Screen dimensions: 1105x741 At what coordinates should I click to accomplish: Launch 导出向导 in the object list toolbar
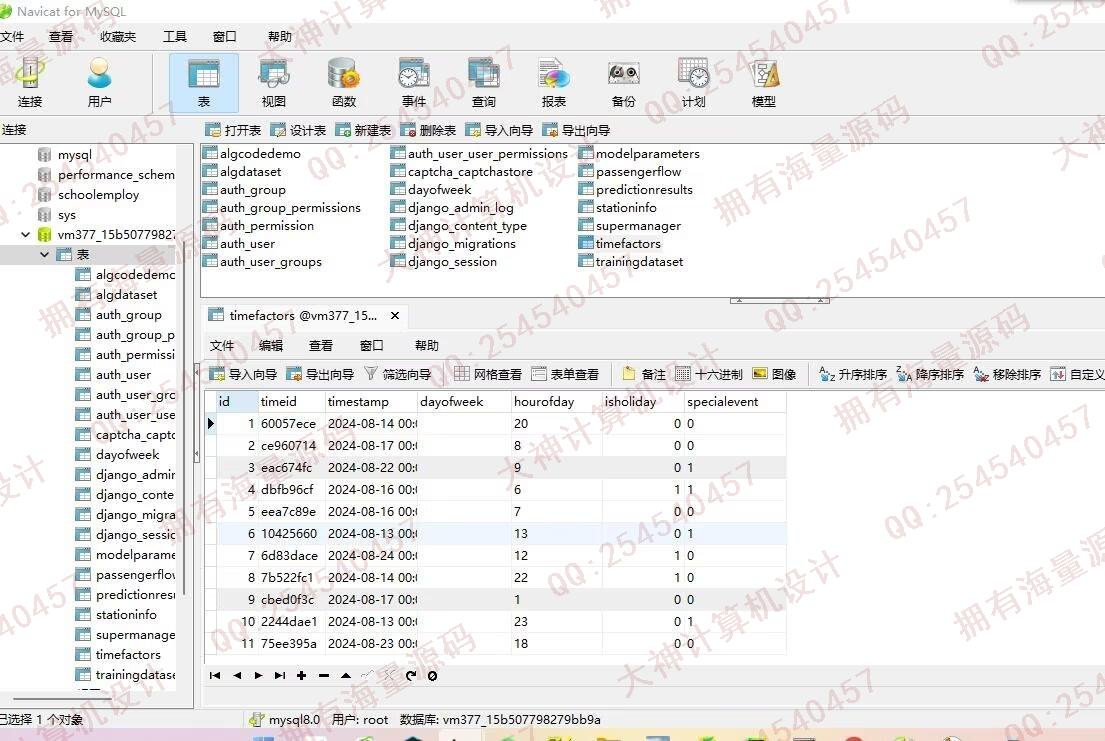point(576,130)
